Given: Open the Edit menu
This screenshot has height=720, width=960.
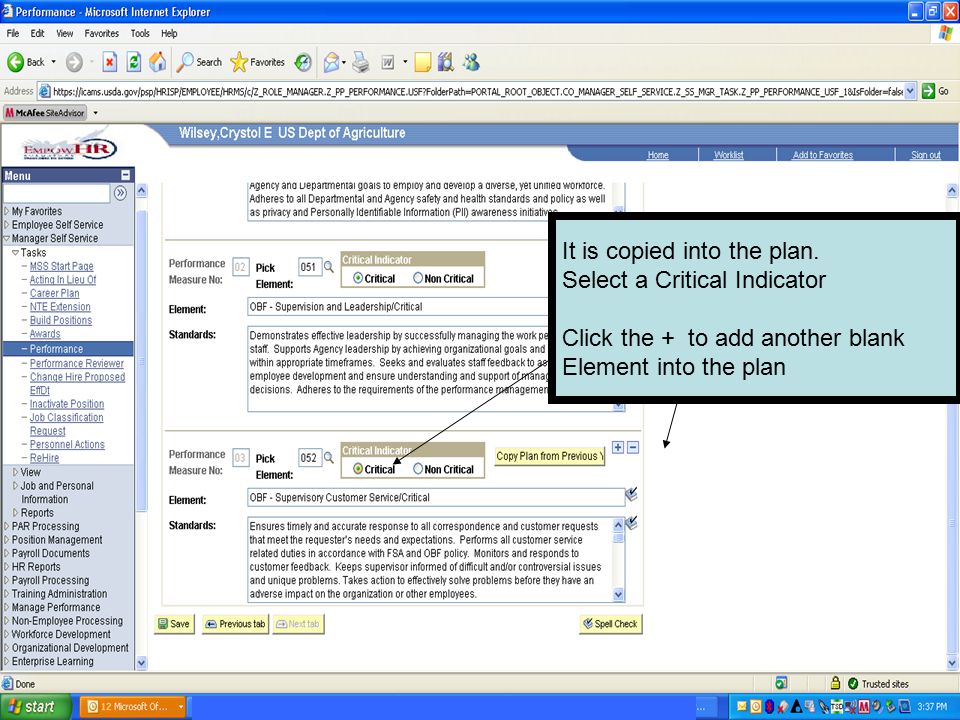Looking at the screenshot, I should (x=37, y=34).
